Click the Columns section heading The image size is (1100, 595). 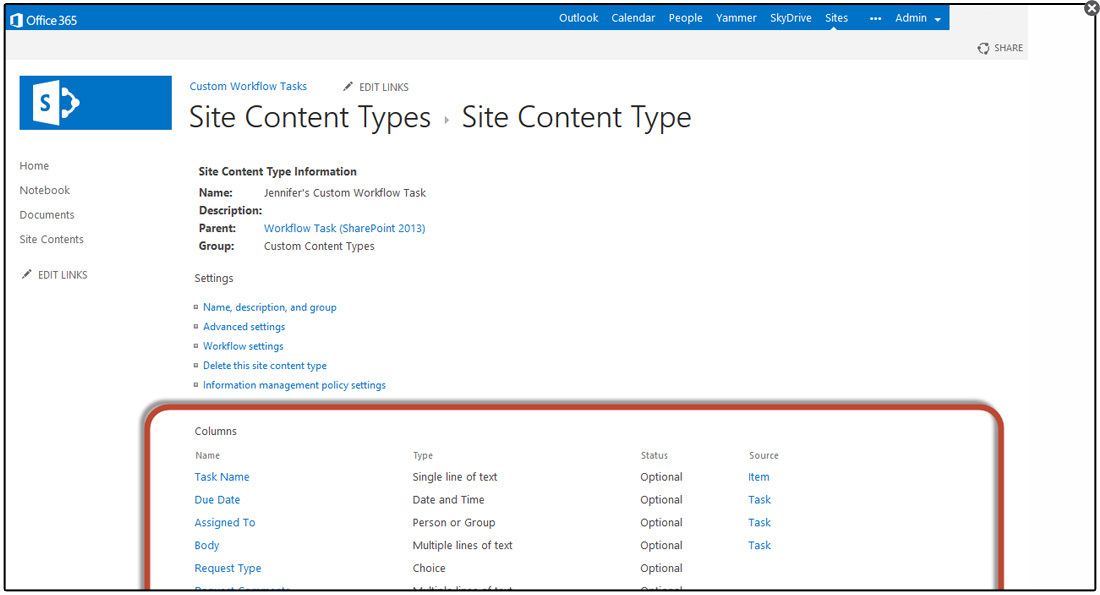tap(215, 432)
